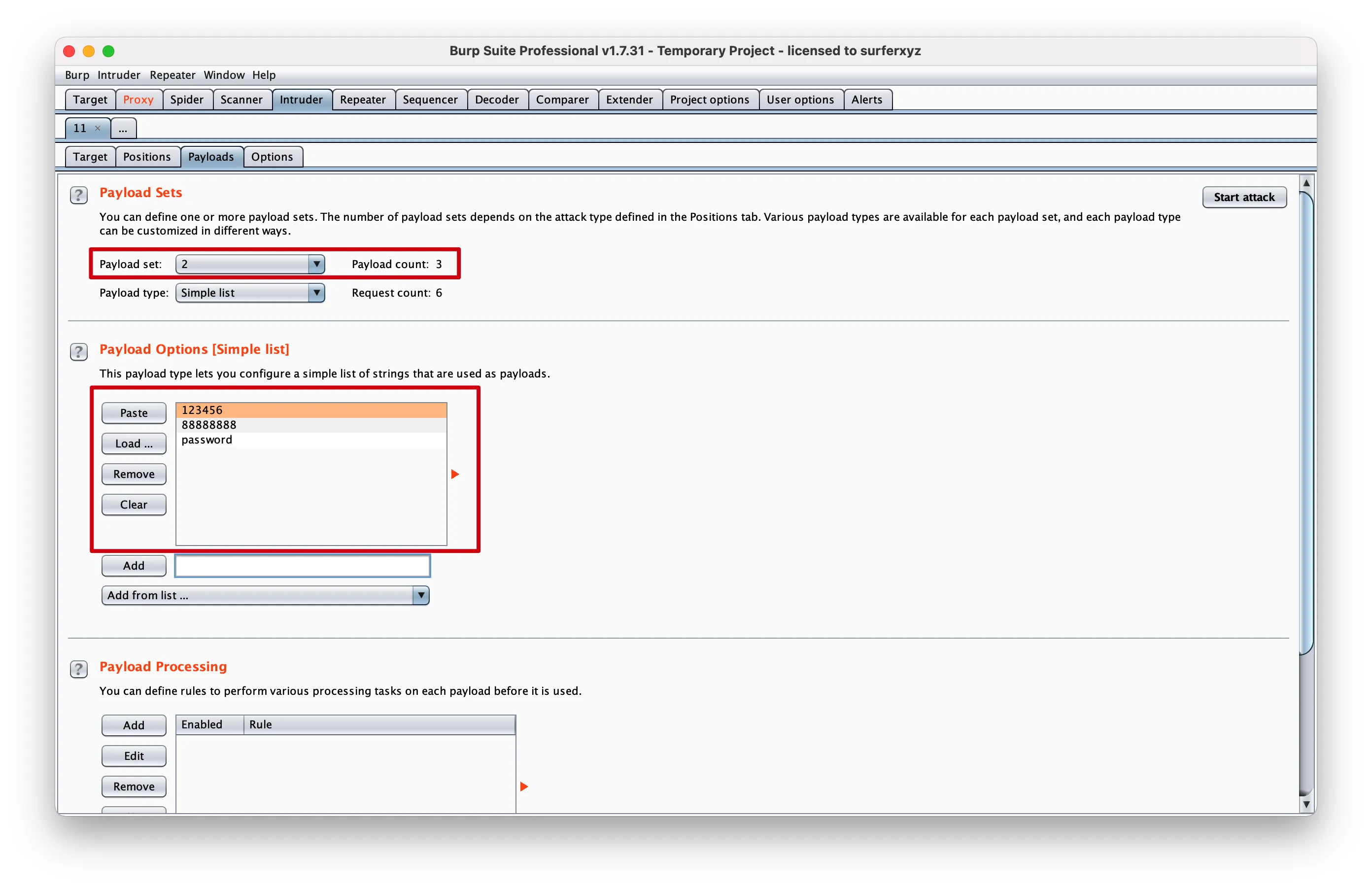This screenshot has height=889, width=1372.
Task: Click Add next to the payload input field
Action: 134,566
